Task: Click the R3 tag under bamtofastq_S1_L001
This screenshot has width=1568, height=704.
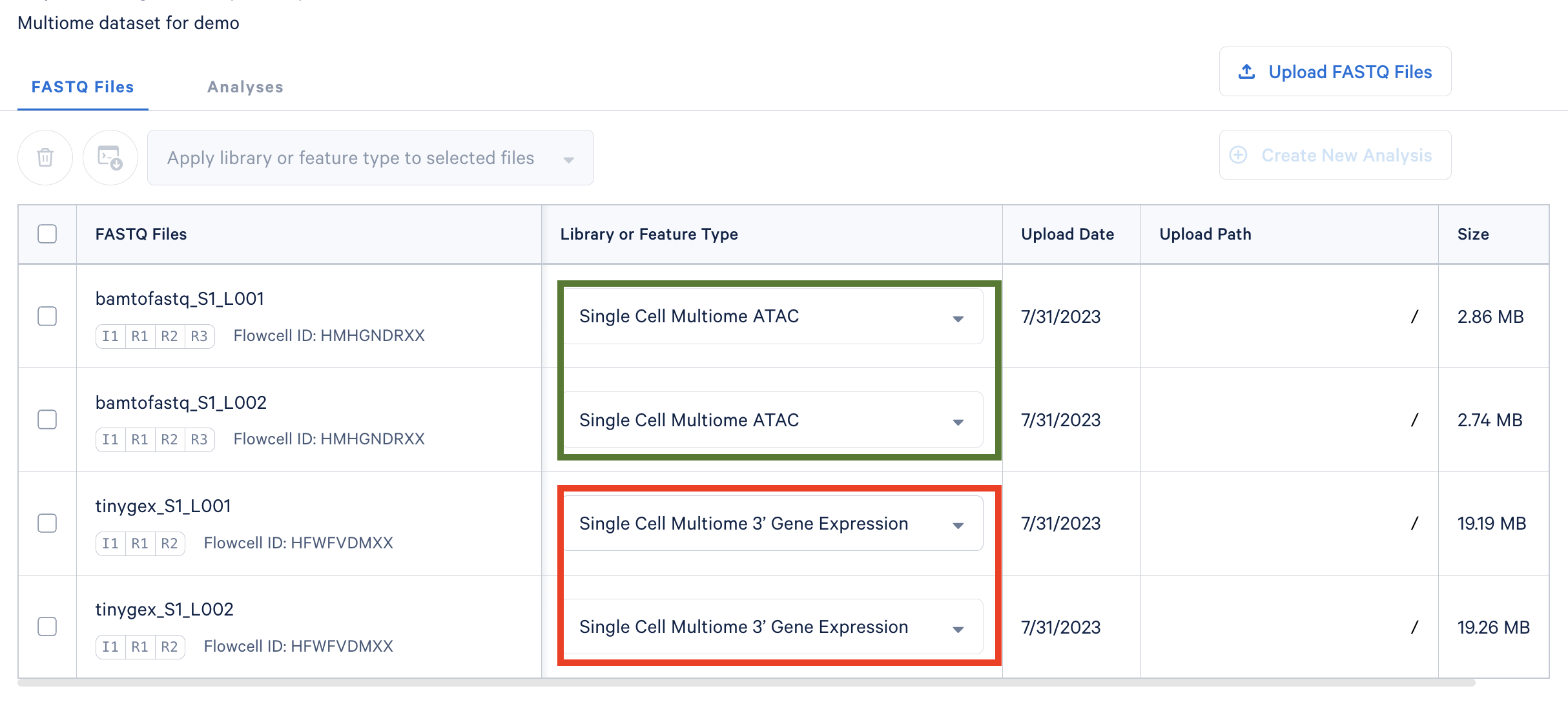Action: coord(199,336)
